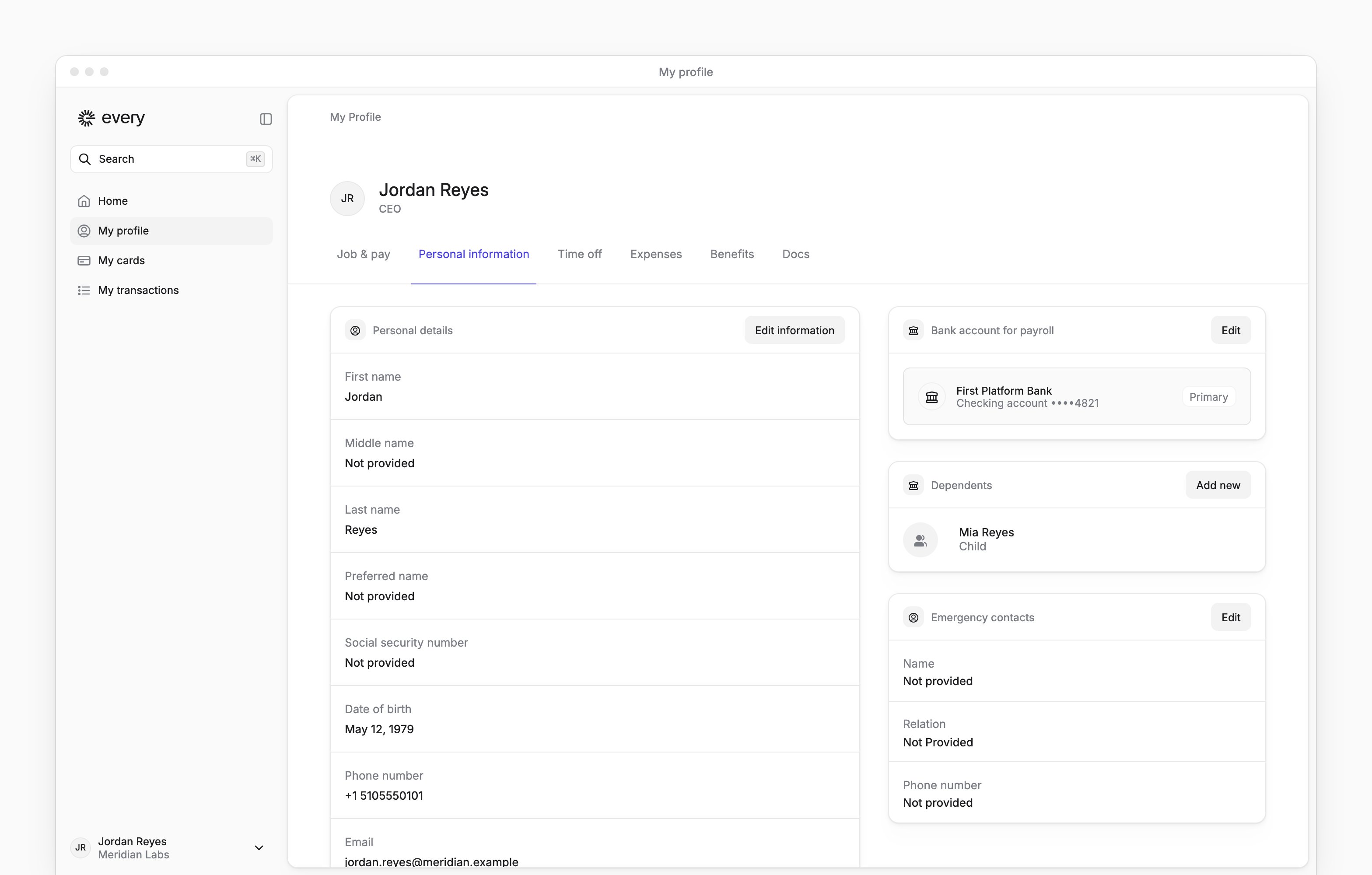Expand the Jordan Reyes account chevron
The height and width of the screenshot is (875, 1372).
point(259,848)
